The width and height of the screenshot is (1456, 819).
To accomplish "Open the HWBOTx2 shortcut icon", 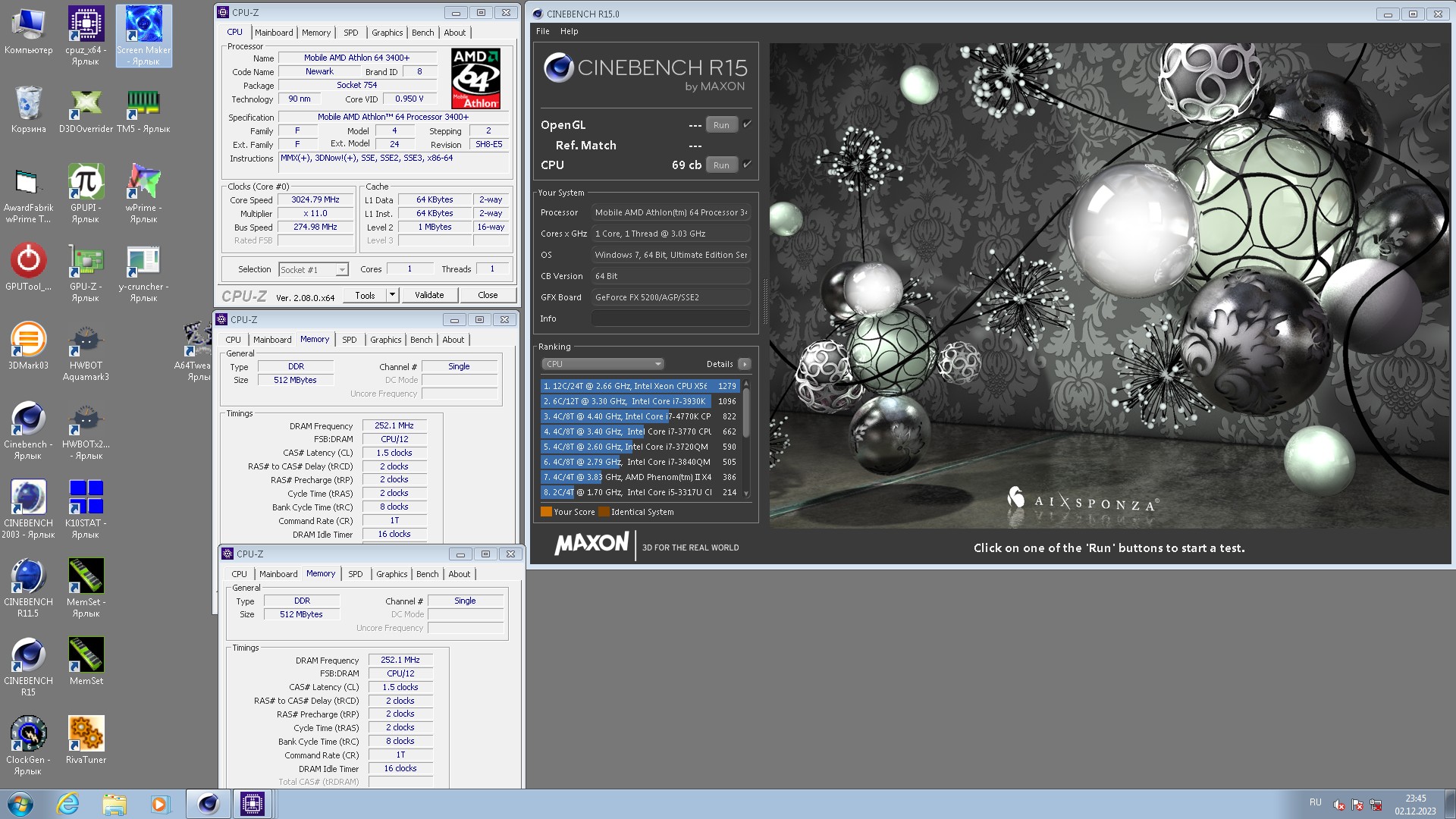I will (x=86, y=431).
